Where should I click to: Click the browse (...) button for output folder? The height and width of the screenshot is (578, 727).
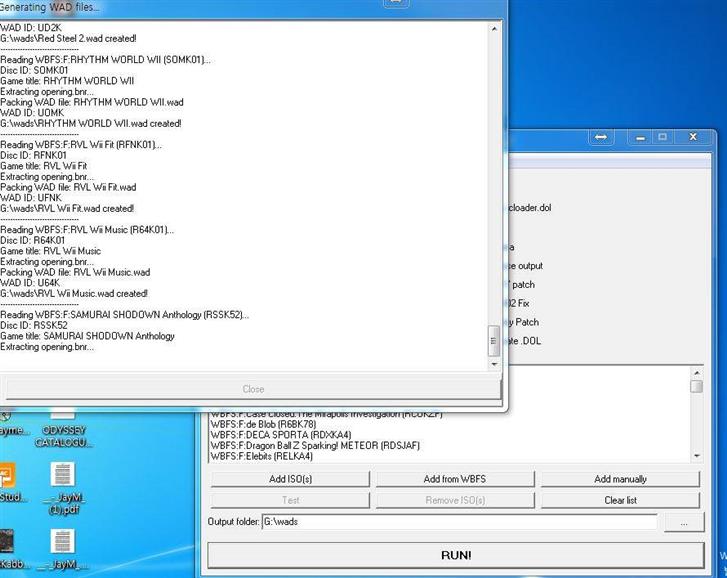coord(683,522)
